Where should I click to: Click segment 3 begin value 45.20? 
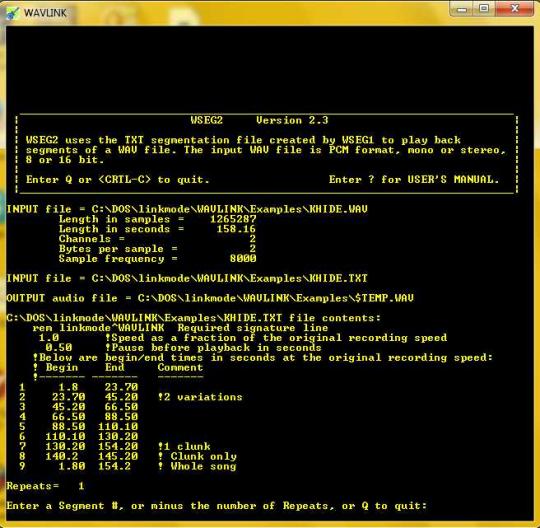point(69,407)
